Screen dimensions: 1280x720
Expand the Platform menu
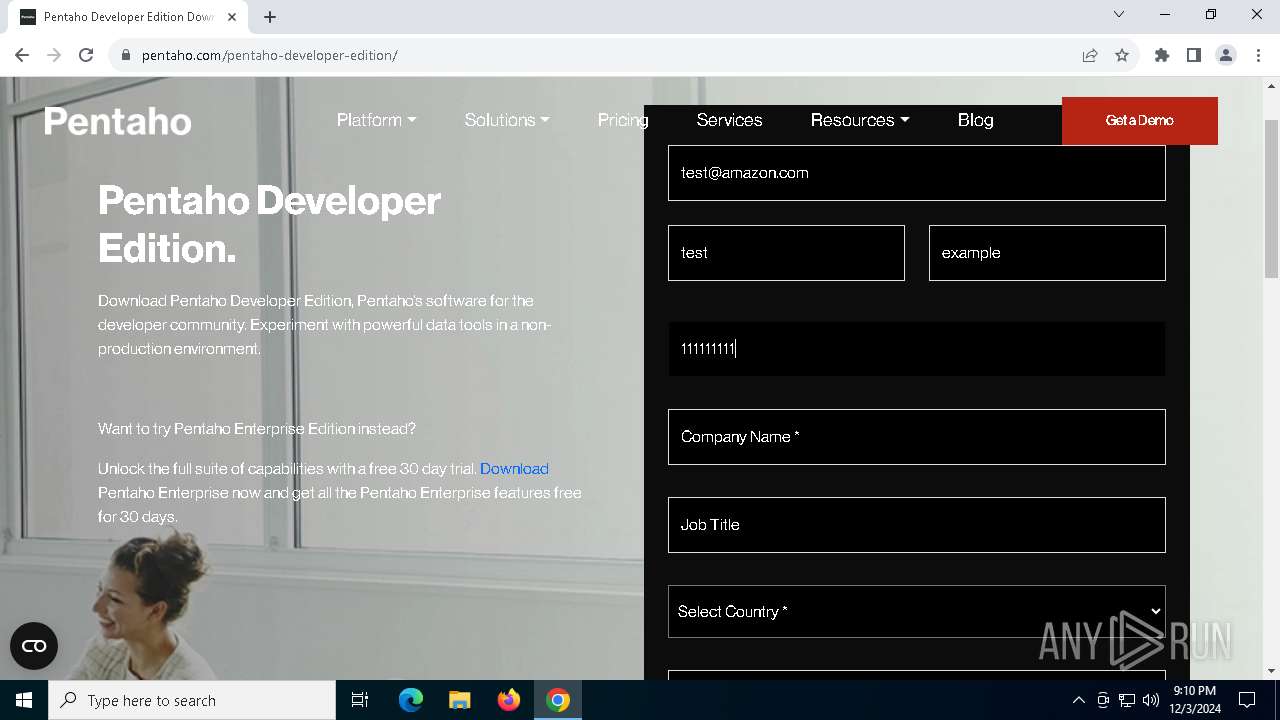[376, 120]
